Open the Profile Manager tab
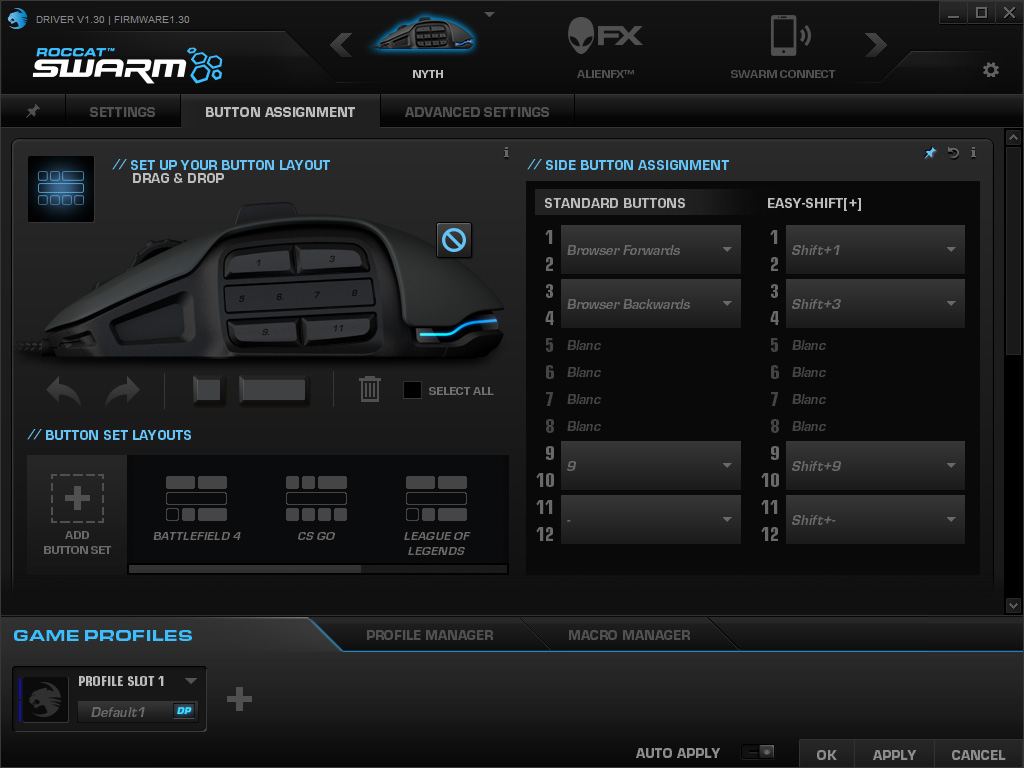Image resolution: width=1024 pixels, height=768 pixels. (x=430, y=635)
